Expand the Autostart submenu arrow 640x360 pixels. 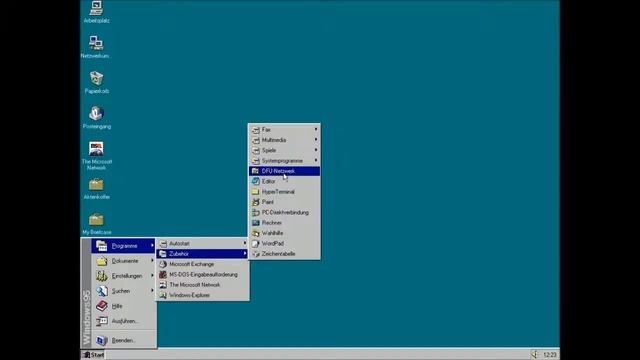[245, 243]
